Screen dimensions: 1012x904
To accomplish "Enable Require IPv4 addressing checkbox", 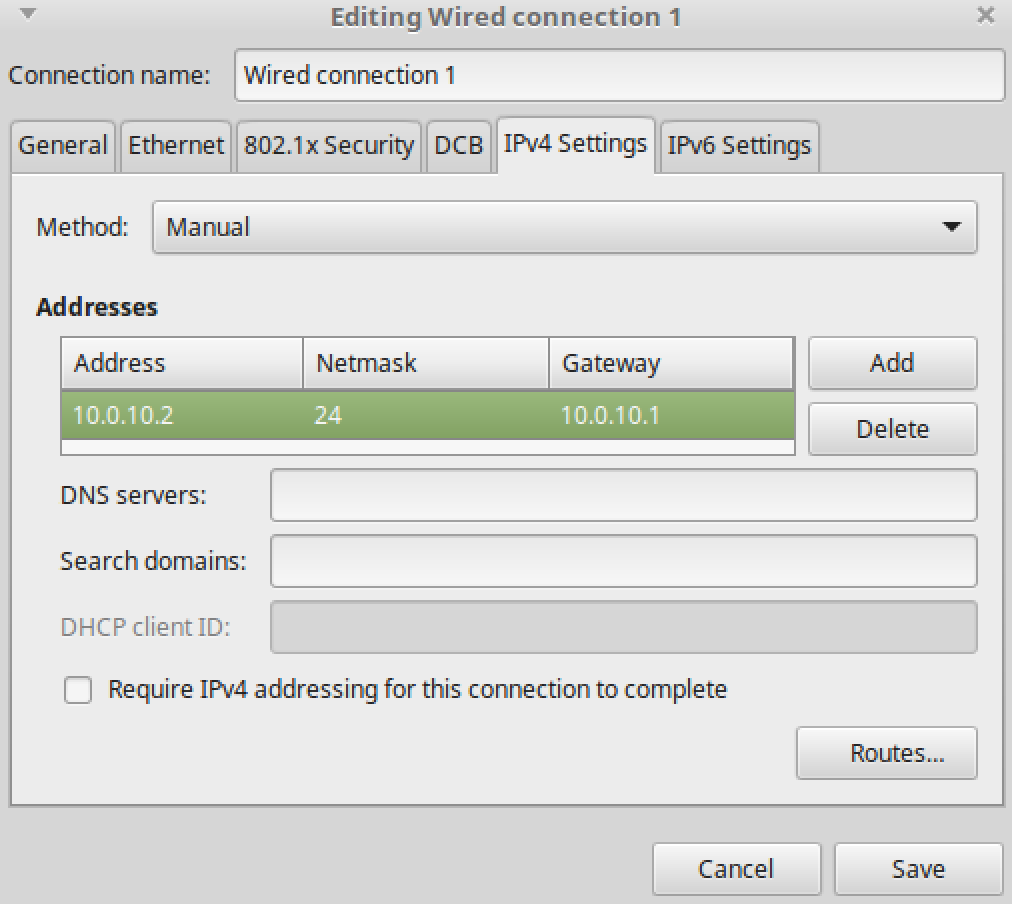I will 78,690.
